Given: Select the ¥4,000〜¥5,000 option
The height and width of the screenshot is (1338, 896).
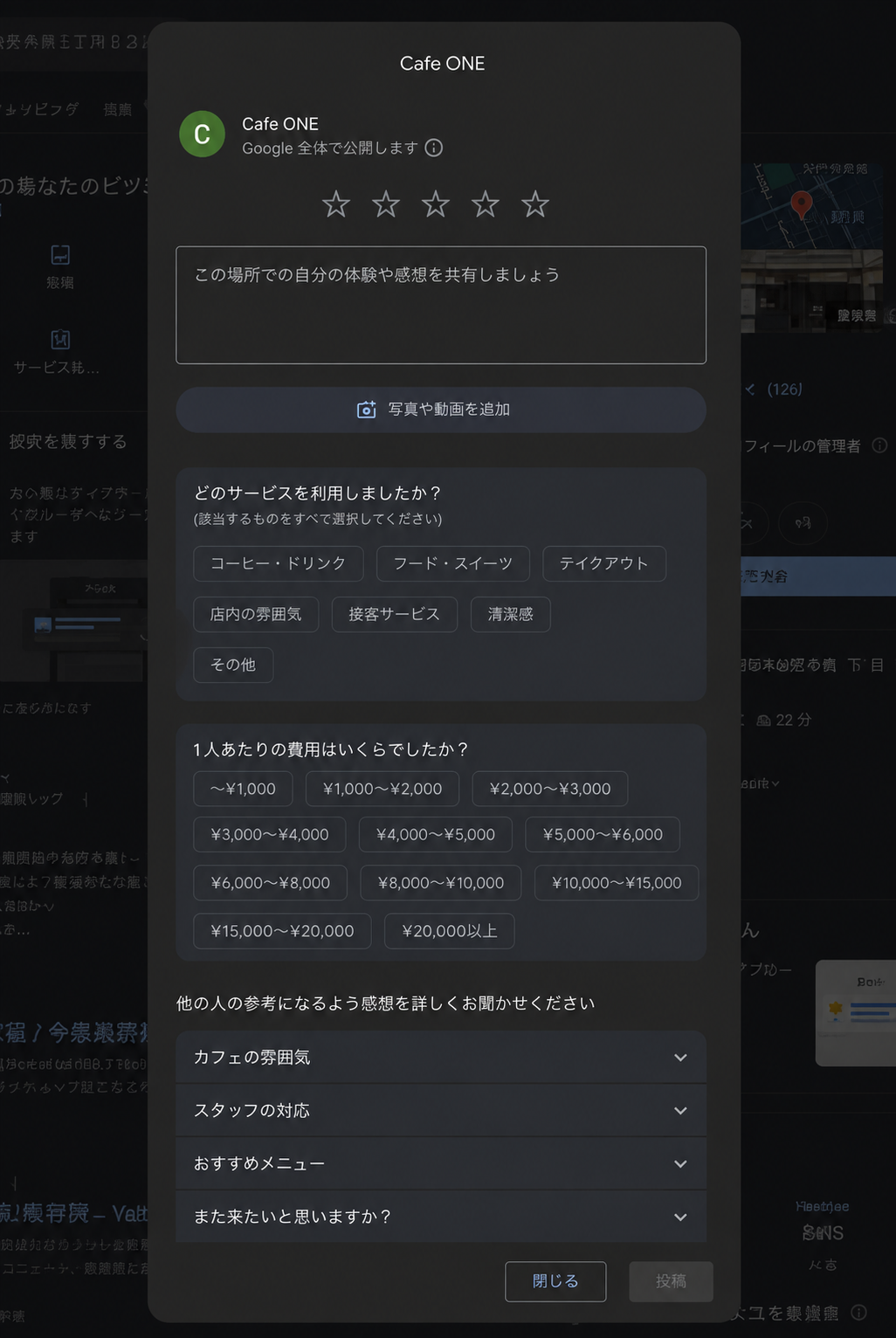Looking at the screenshot, I should click(x=436, y=834).
